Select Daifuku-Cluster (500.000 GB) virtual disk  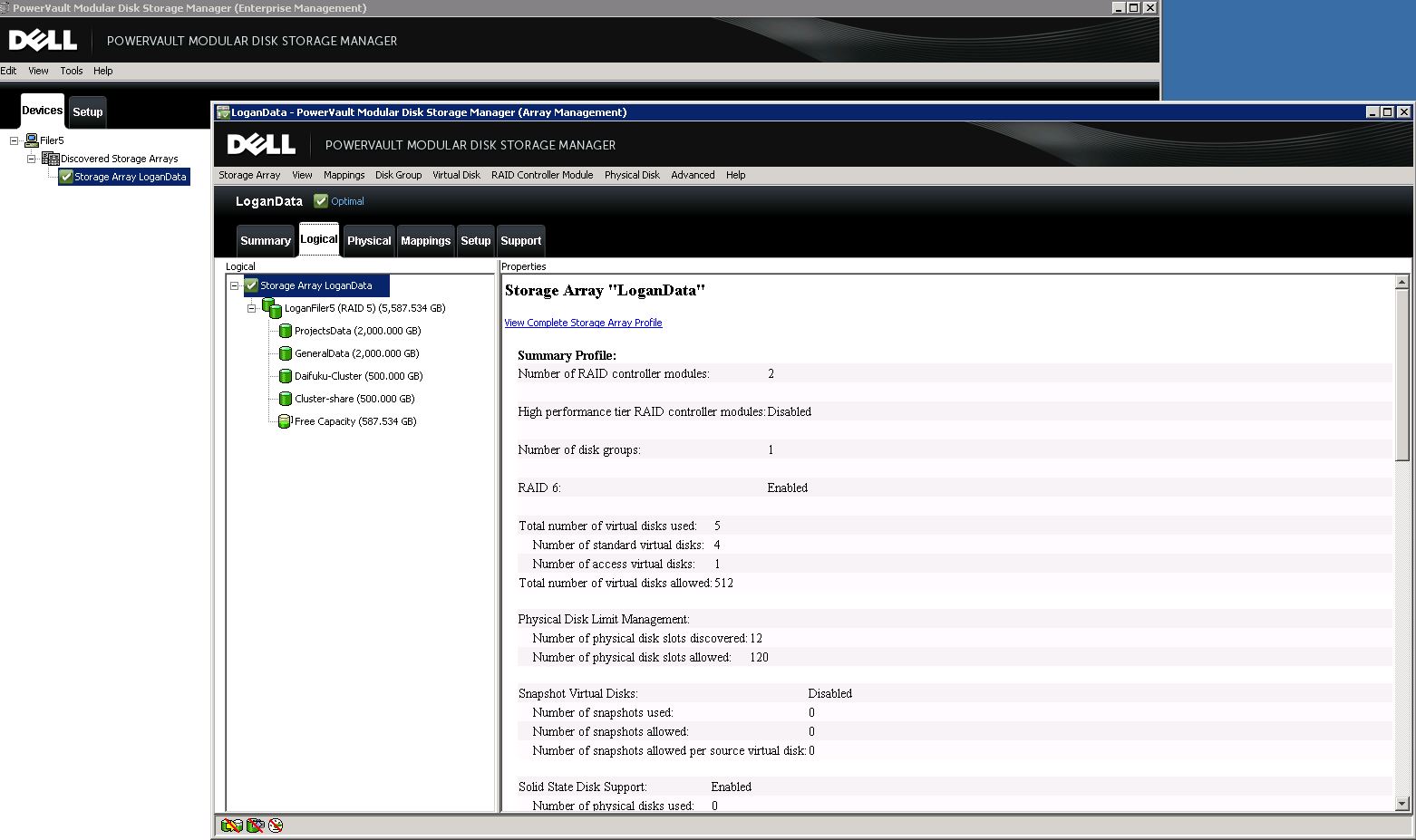358,376
